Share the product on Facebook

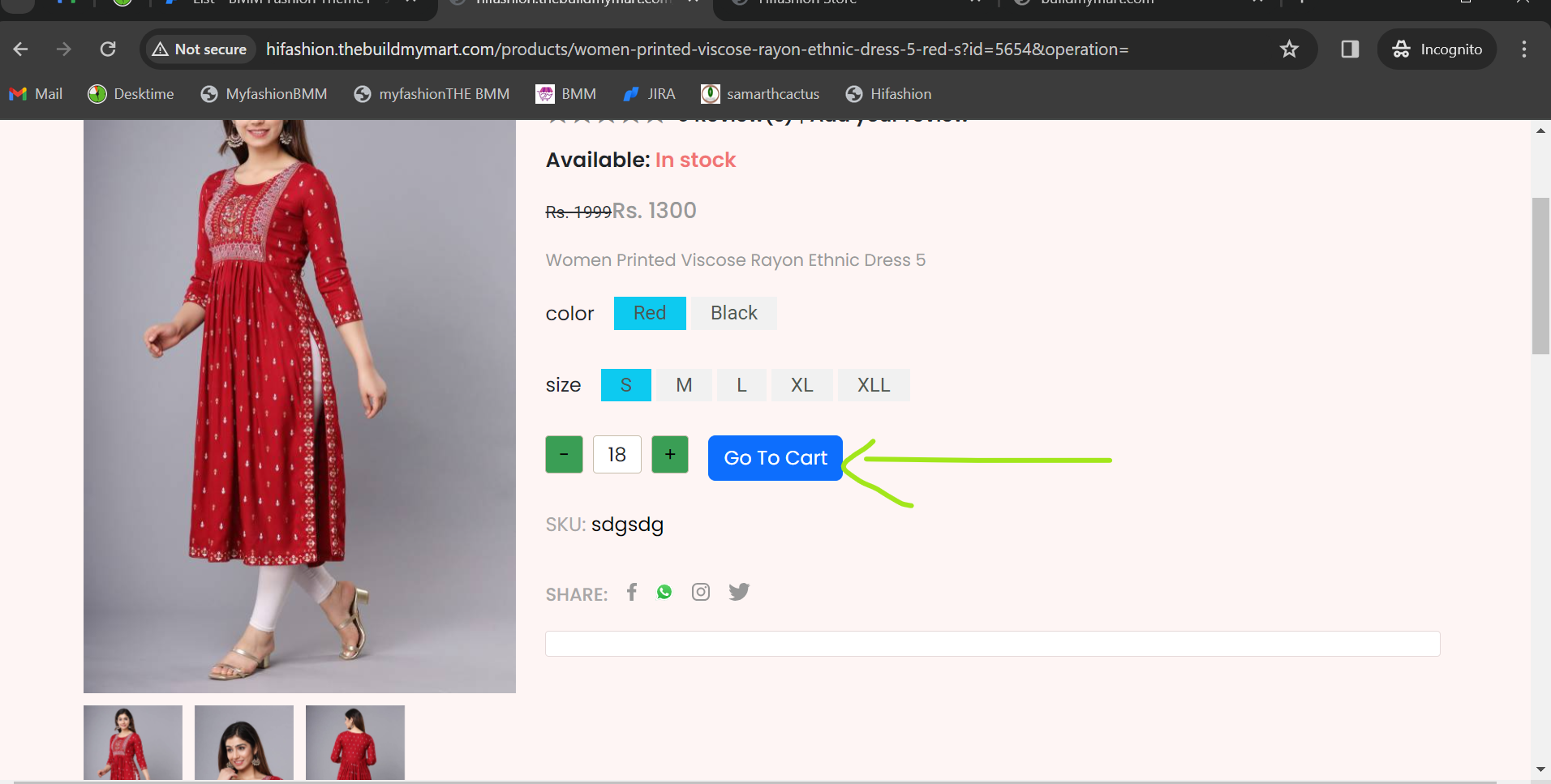click(632, 592)
